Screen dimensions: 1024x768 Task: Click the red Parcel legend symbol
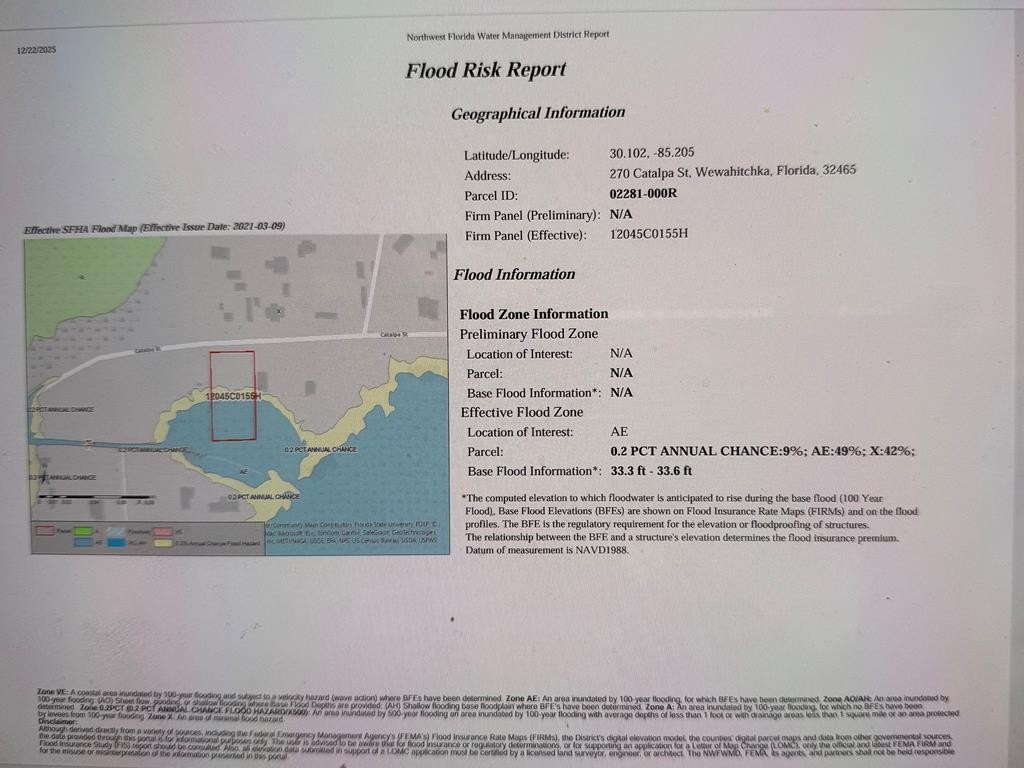pos(46,532)
